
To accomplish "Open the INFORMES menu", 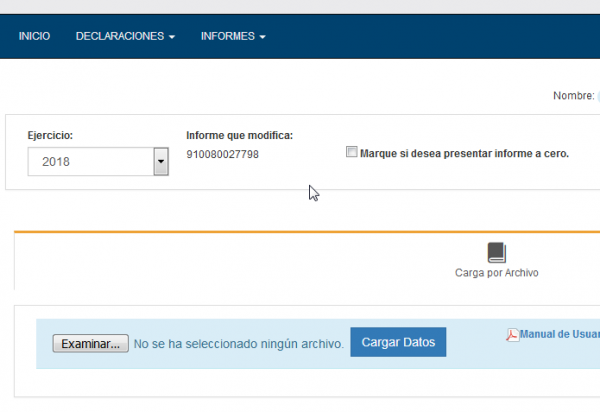I will pos(227,36).
